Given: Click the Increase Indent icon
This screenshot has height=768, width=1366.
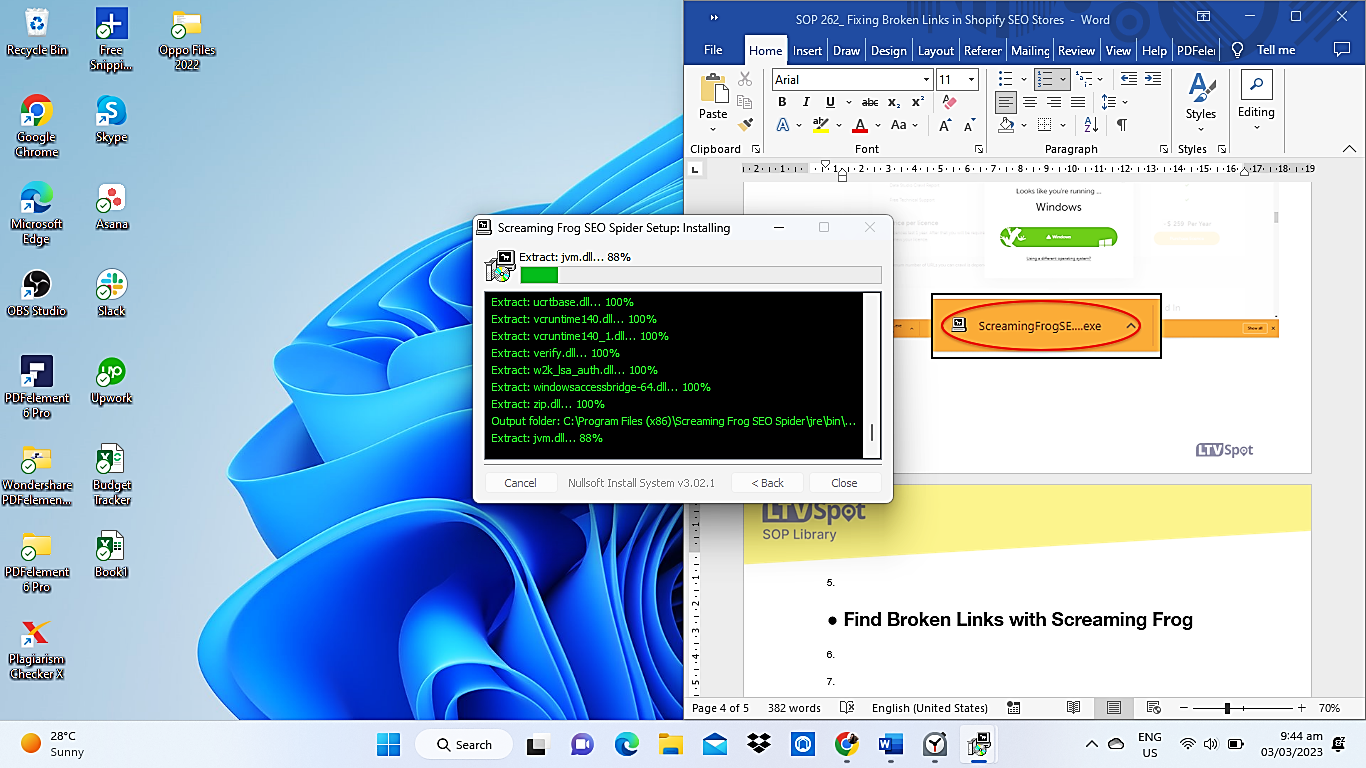Looking at the screenshot, I should 1154,79.
